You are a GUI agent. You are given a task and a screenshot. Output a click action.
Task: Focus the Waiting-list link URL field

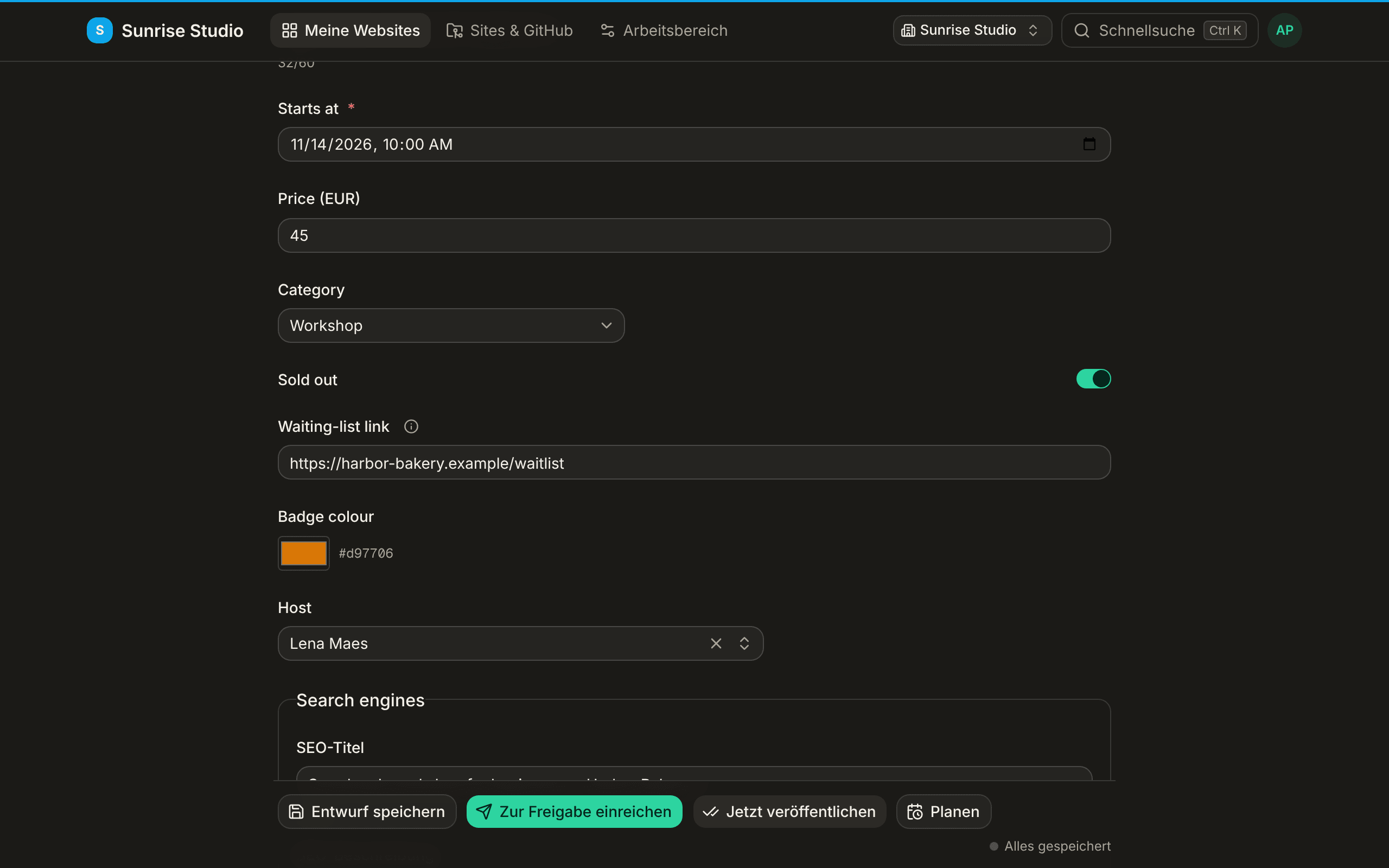[694, 463]
